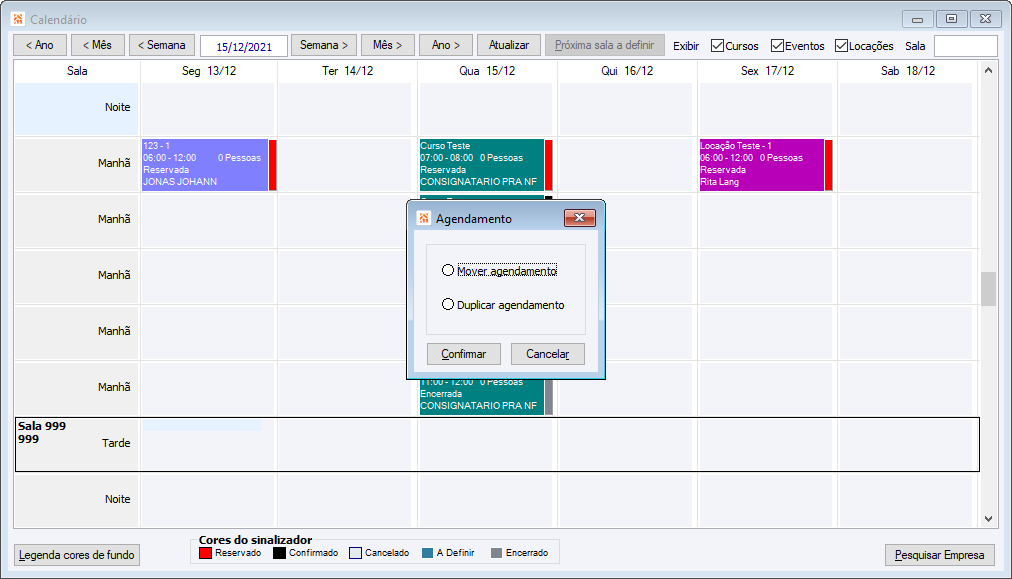Click the Confirmado black legend swatch
The image size is (1012, 579).
279,553
